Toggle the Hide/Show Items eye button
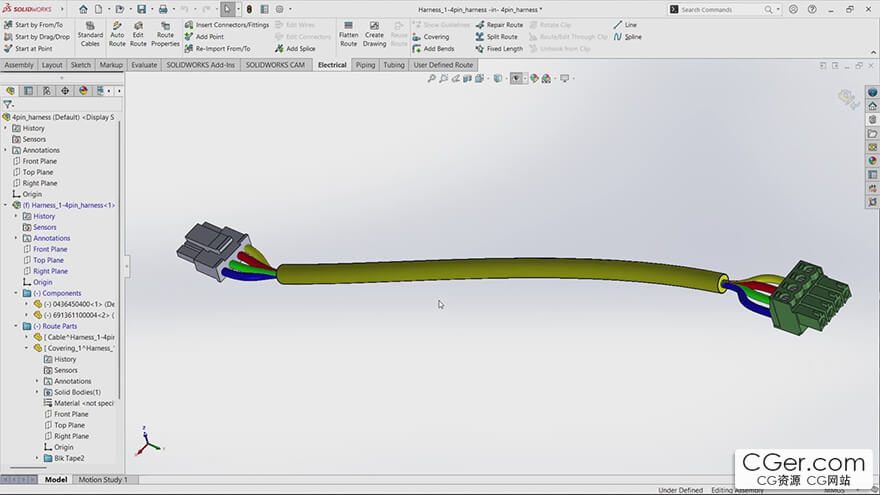This screenshot has width=880, height=495. [516, 78]
